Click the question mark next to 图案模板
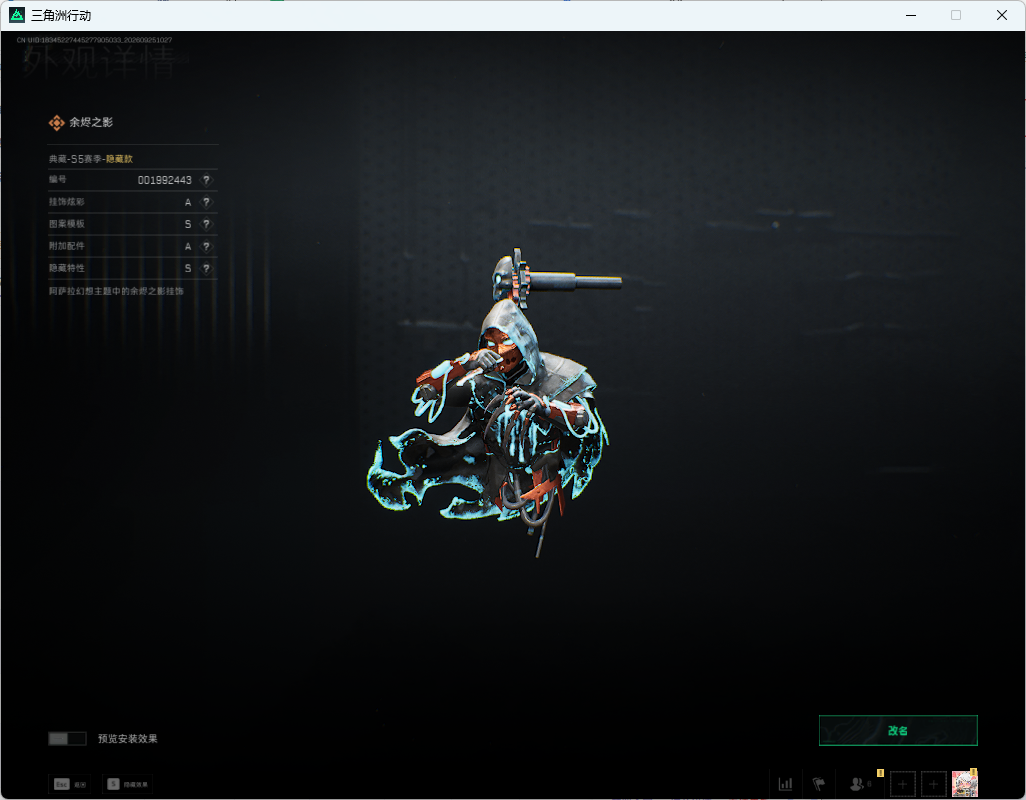This screenshot has height=800, width=1026. pyautogui.click(x=206, y=224)
